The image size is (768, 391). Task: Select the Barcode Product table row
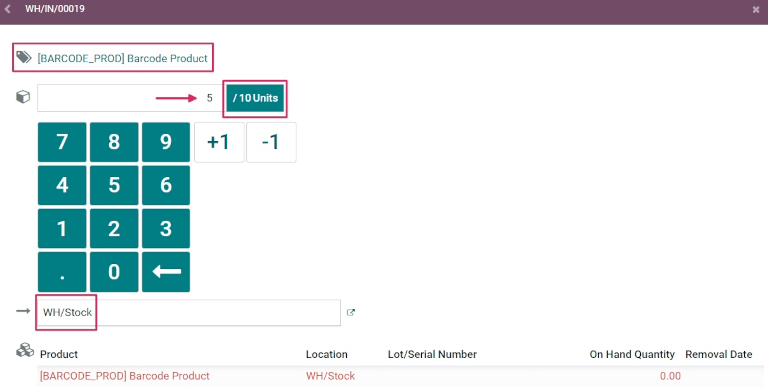[400, 376]
